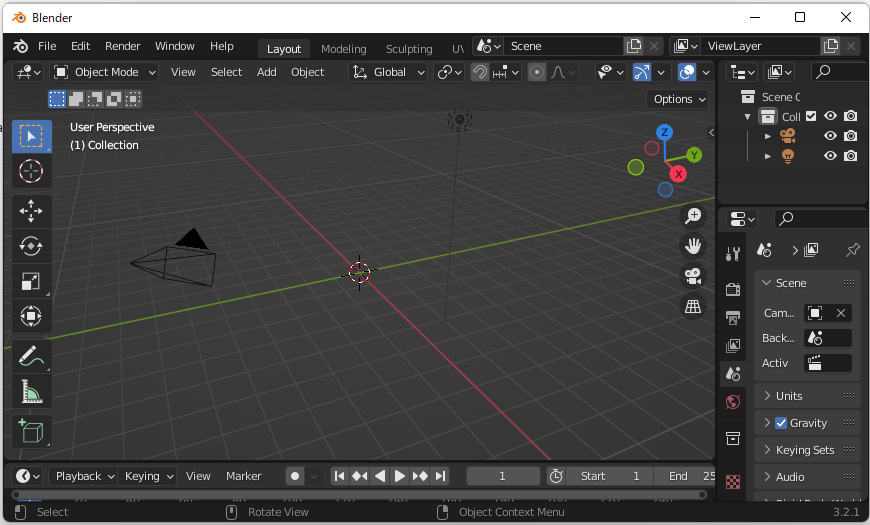870x525 pixels.
Task: Play animation in reverse
Action: click(380, 476)
